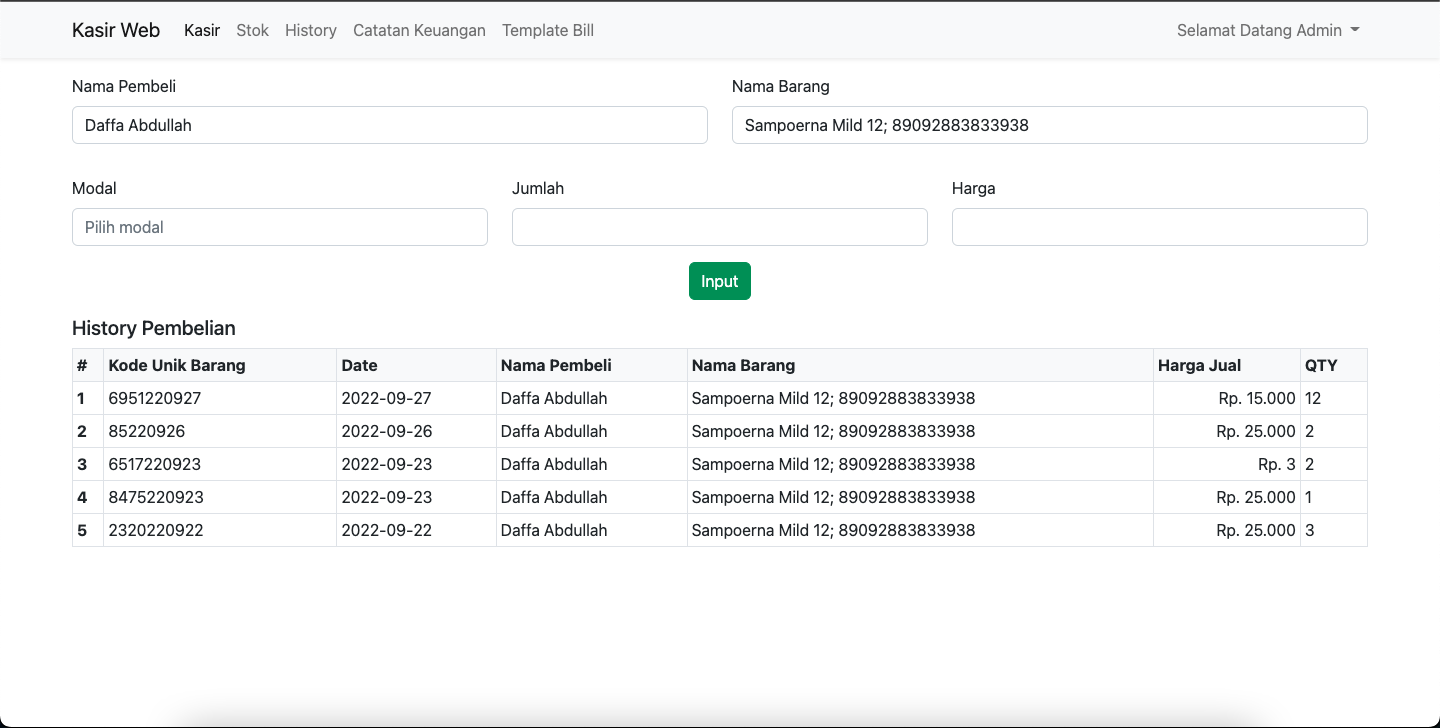Open the Pilih modal selector field

pyautogui.click(x=280, y=227)
